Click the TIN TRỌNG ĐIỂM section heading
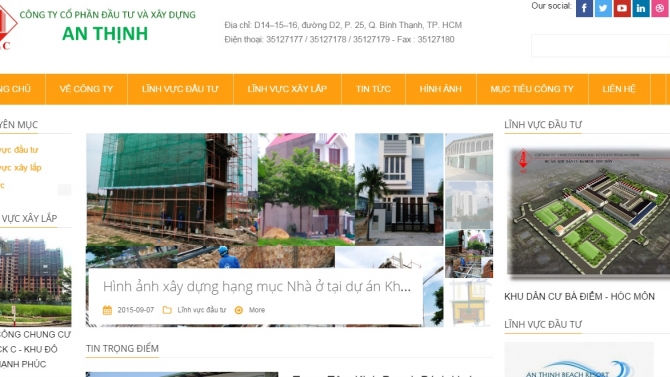 tap(122, 348)
